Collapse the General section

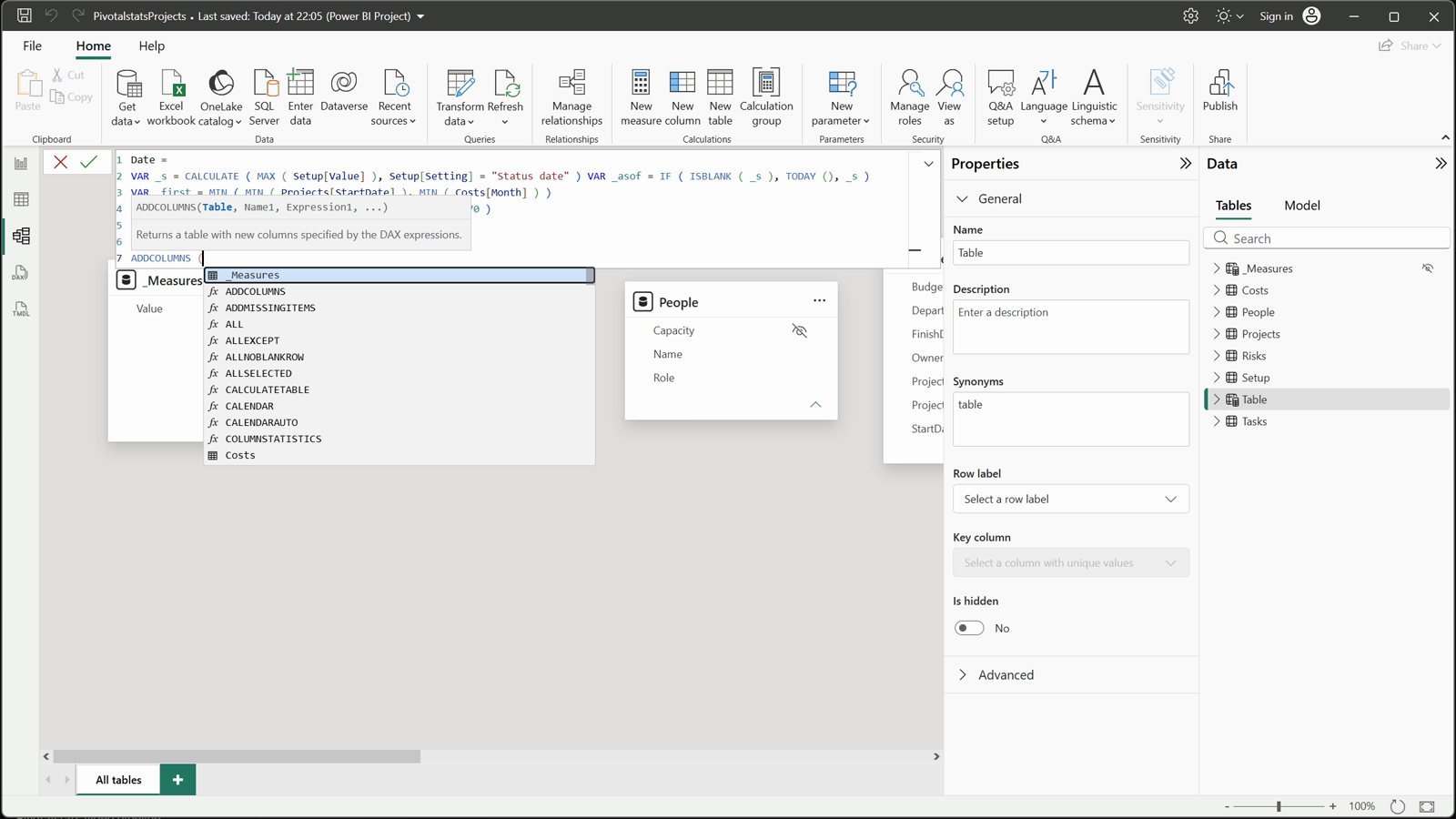[963, 198]
